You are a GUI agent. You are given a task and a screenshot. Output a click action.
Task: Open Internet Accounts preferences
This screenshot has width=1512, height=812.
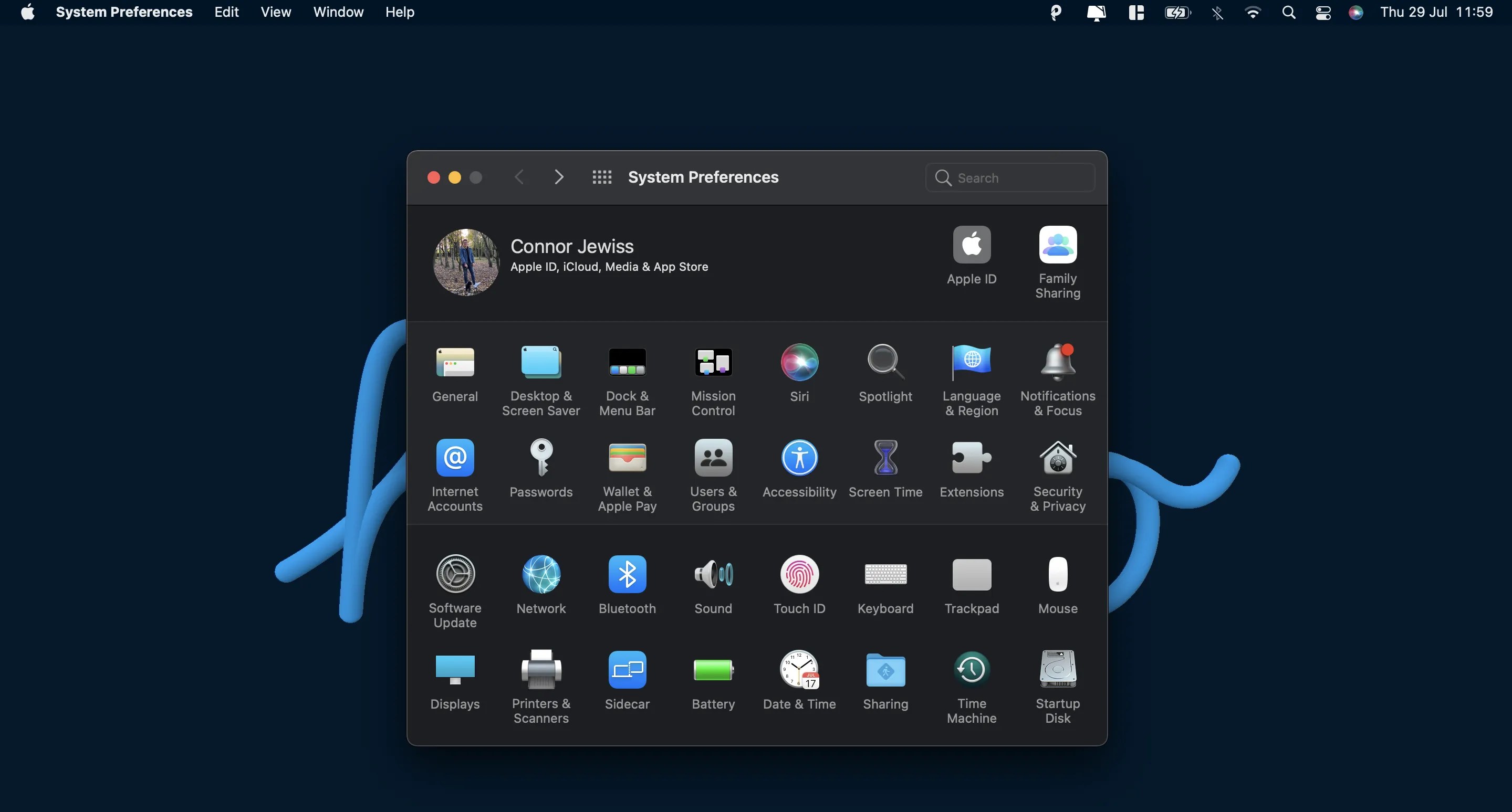(455, 475)
